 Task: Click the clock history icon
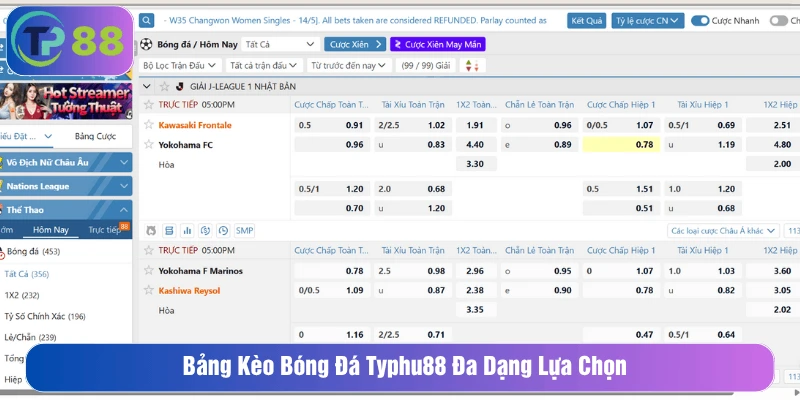[x=223, y=231]
